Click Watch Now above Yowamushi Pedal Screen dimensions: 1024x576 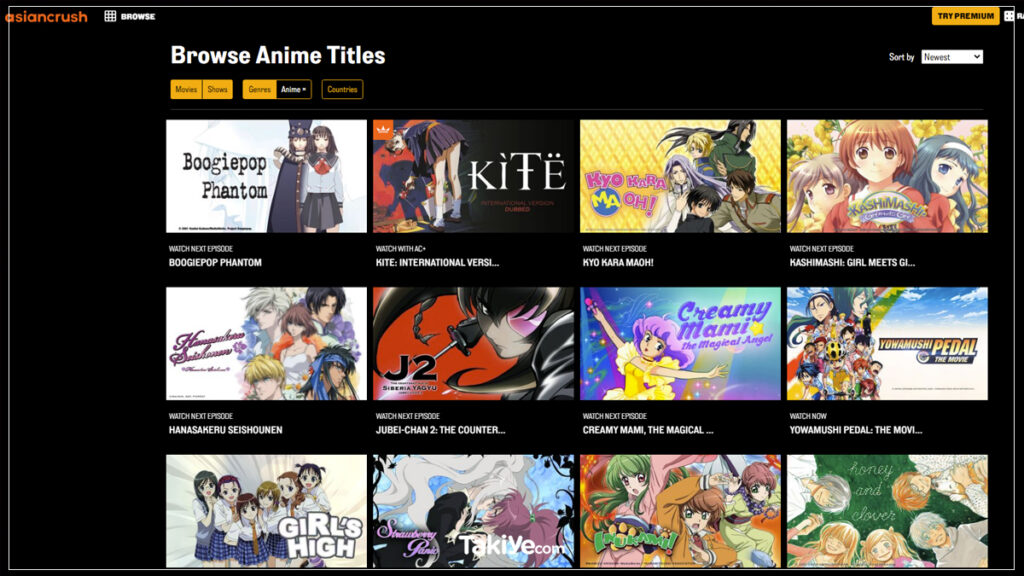point(808,416)
